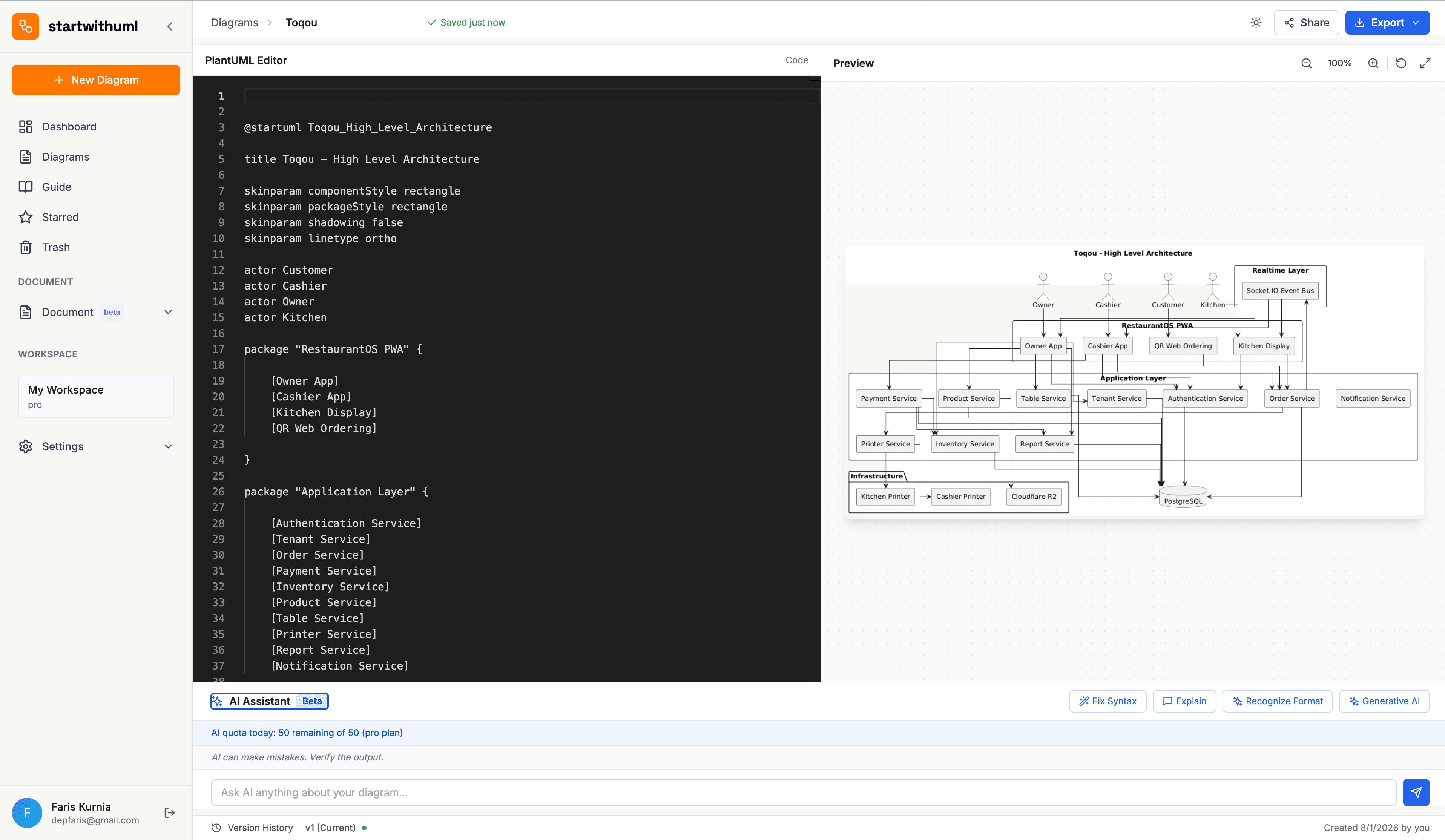This screenshot has width=1445, height=840.
Task: Click the Starred star icon
Action: 25,217
